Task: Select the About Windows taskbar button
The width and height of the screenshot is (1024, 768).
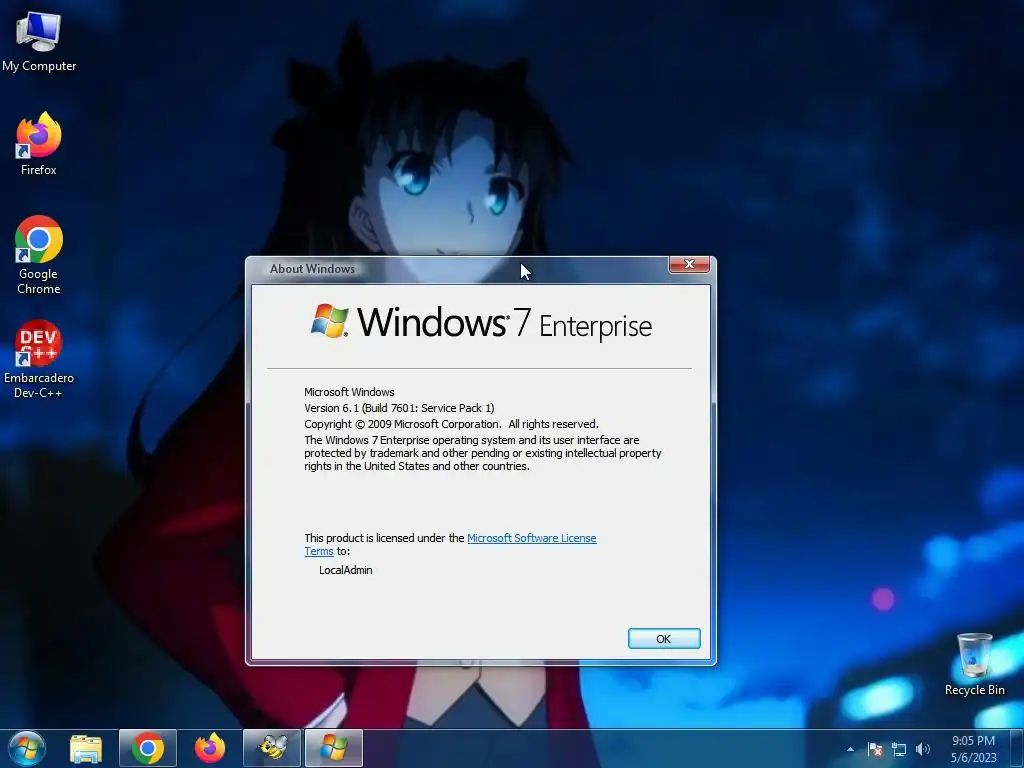Action: (334, 748)
